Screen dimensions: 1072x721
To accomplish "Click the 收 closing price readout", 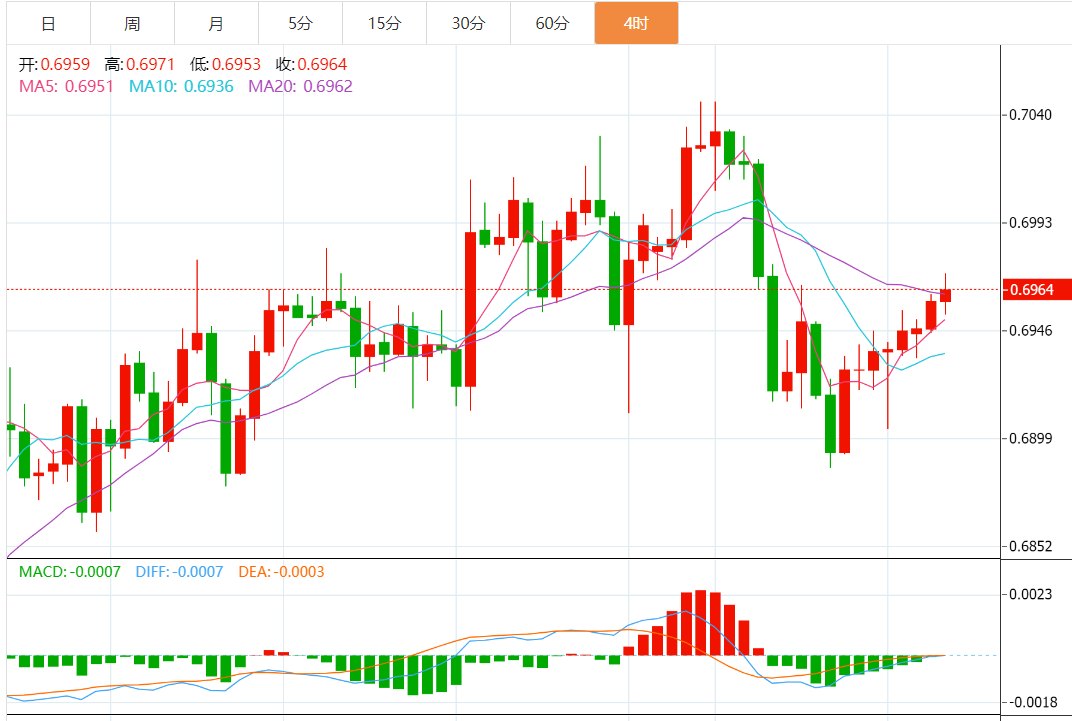I will point(311,65).
